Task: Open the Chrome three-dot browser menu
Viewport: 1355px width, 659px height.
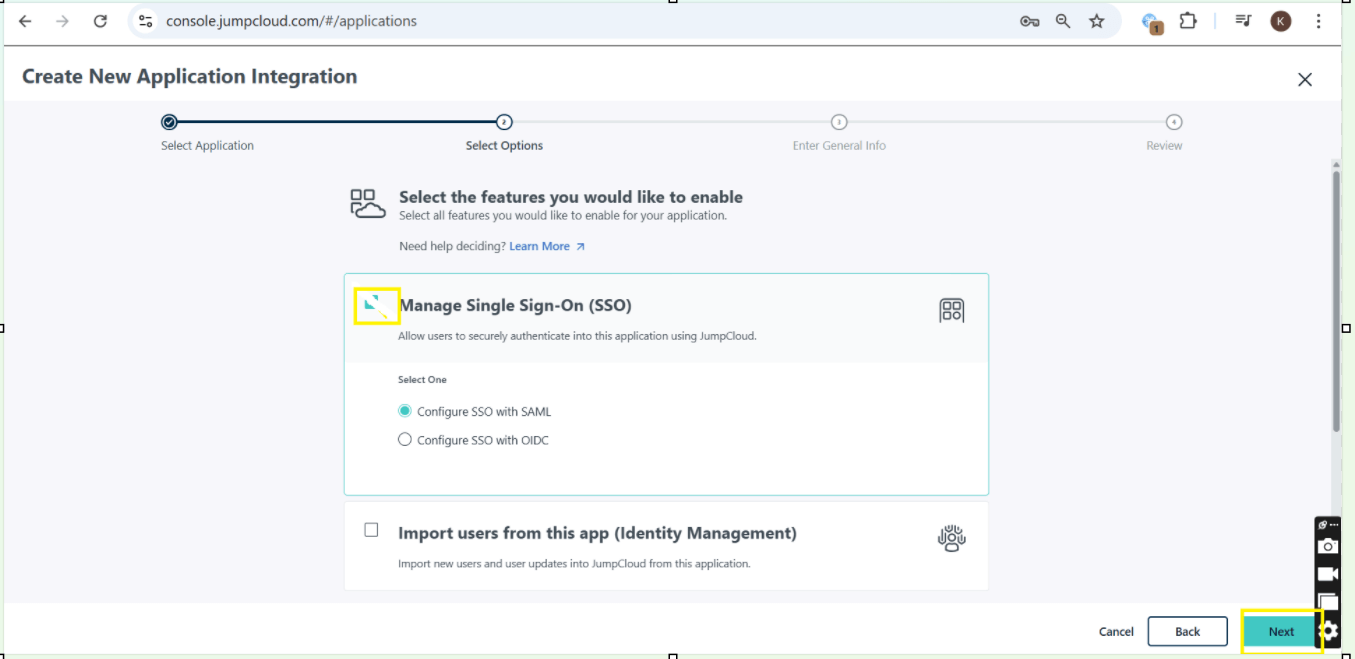Action: pos(1319,20)
